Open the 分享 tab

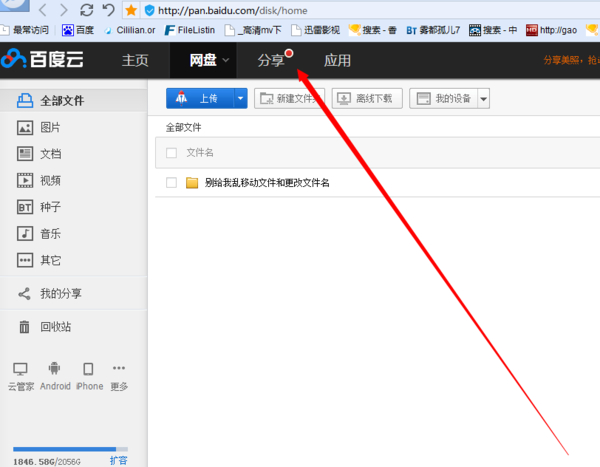[x=271, y=60]
